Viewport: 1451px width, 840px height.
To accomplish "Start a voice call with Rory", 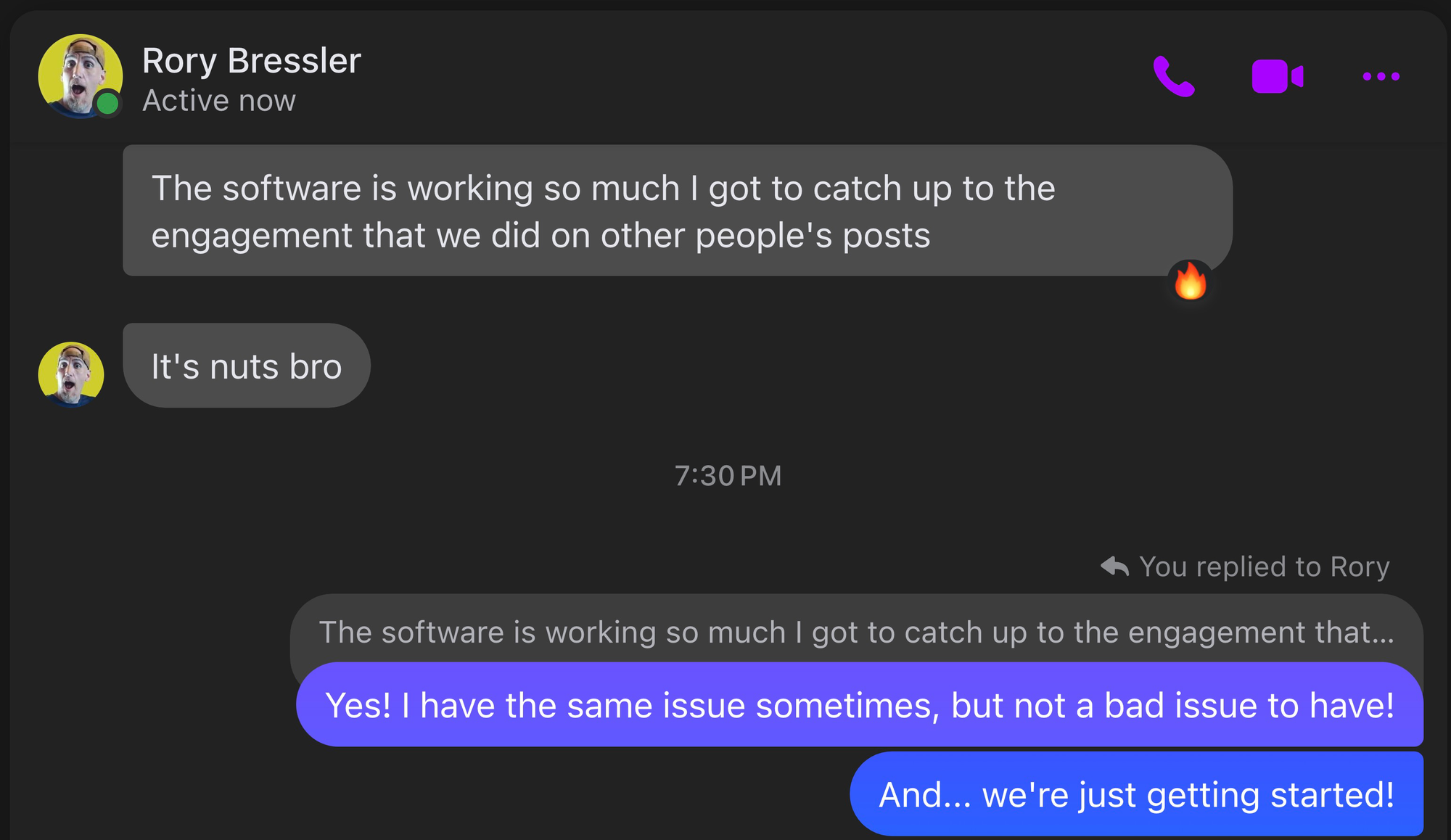I will click(1173, 76).
